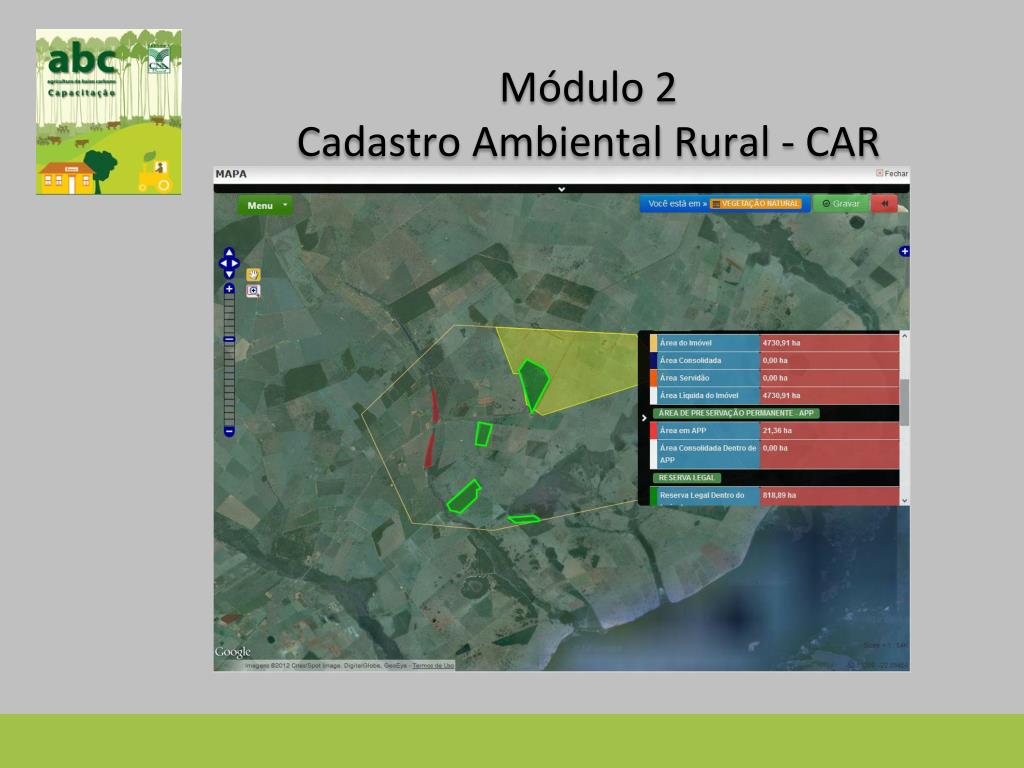This screenshot has height=768, width=1024.
Task: Click the Google logo on map
Action: (x=232, y=652)
